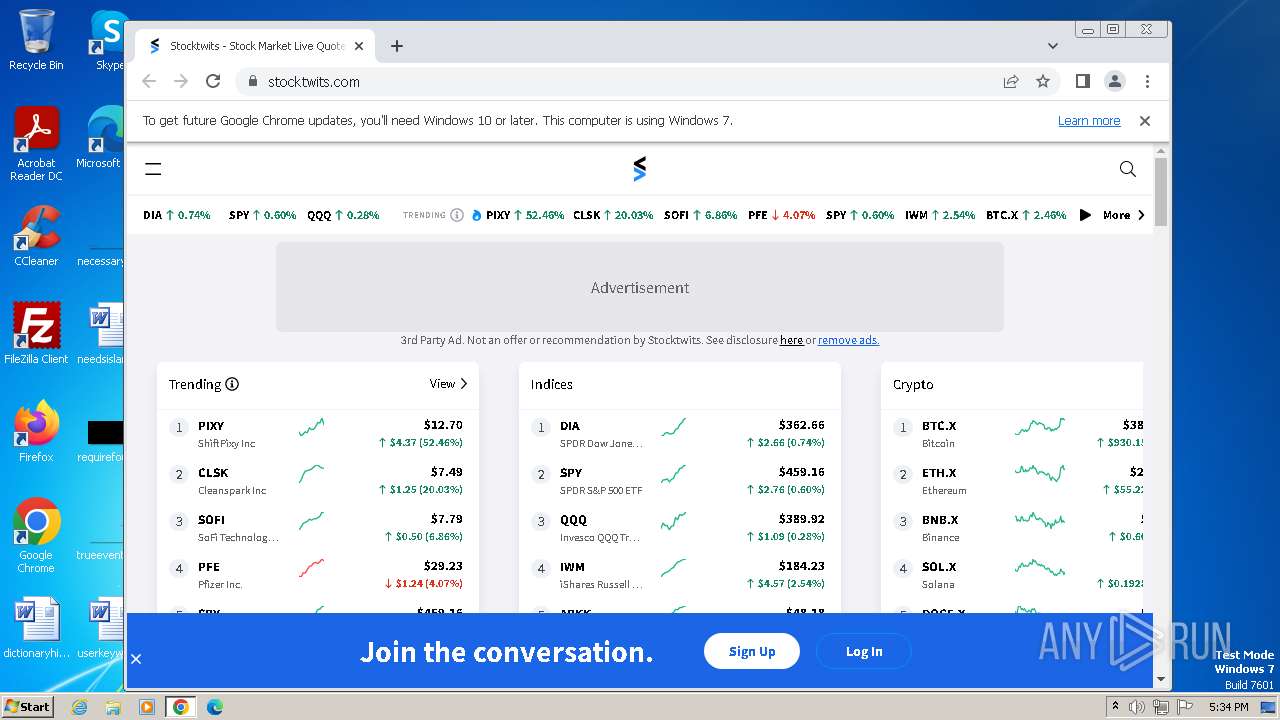Open SPY row in Indices list
The width and height of the screenshot is (1280, 720).
pos(680,480)
